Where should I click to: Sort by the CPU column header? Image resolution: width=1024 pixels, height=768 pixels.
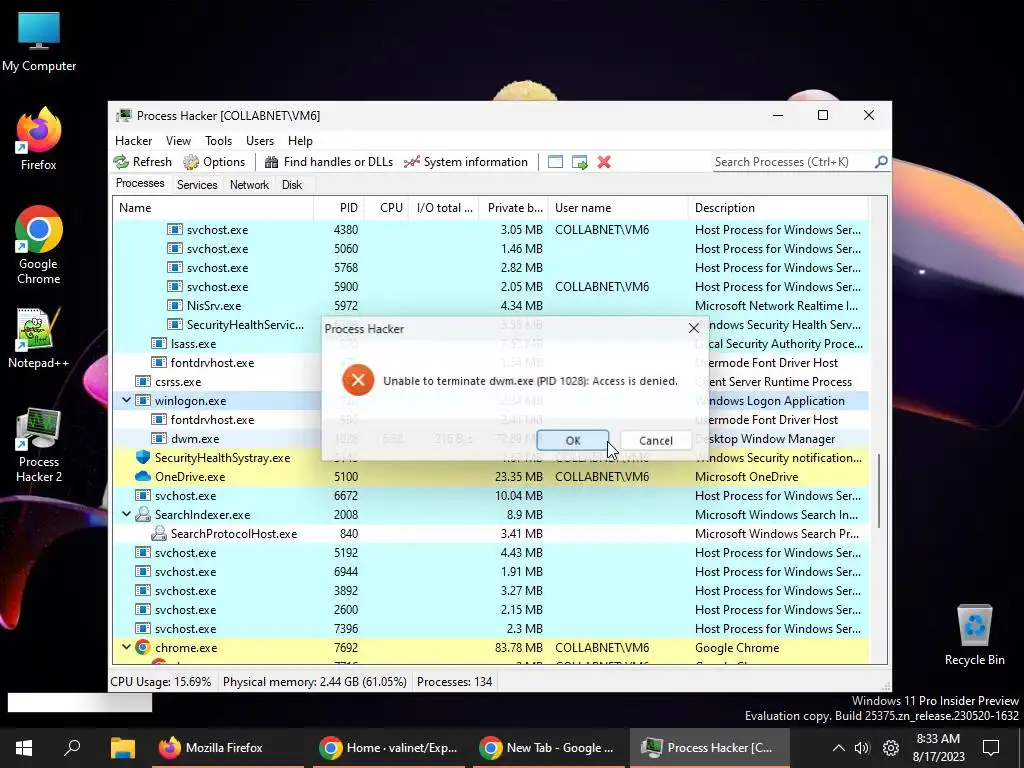click(387, 208)
